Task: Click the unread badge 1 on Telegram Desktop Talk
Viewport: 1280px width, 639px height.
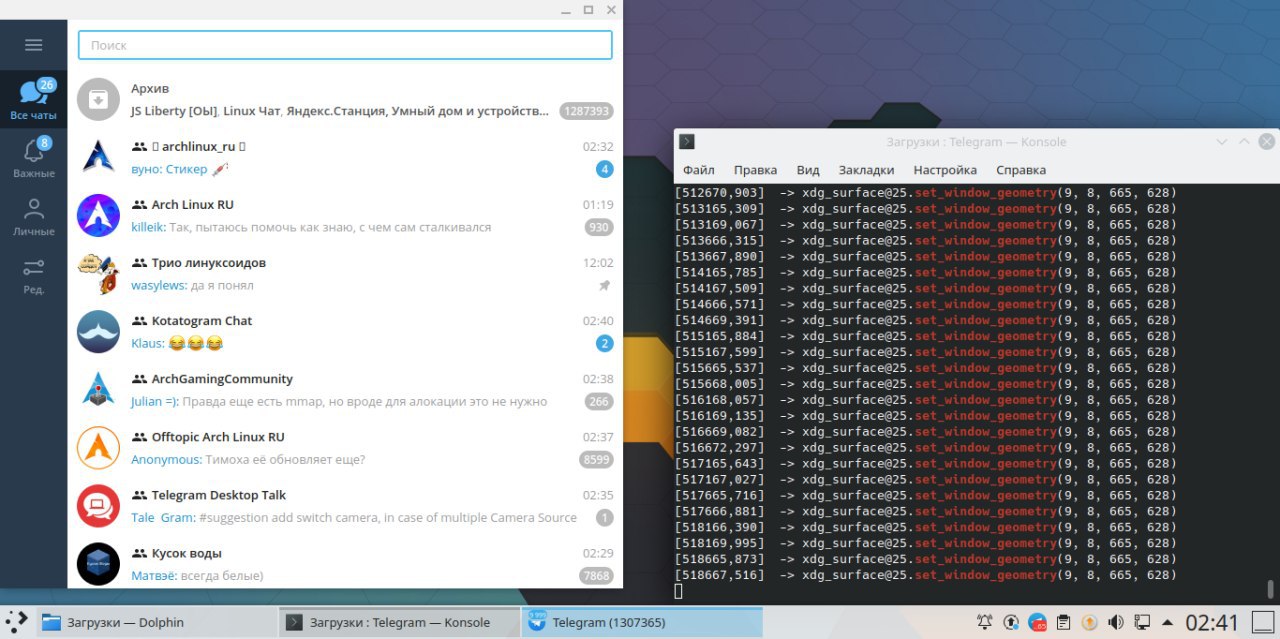Action: coord(604,517)
